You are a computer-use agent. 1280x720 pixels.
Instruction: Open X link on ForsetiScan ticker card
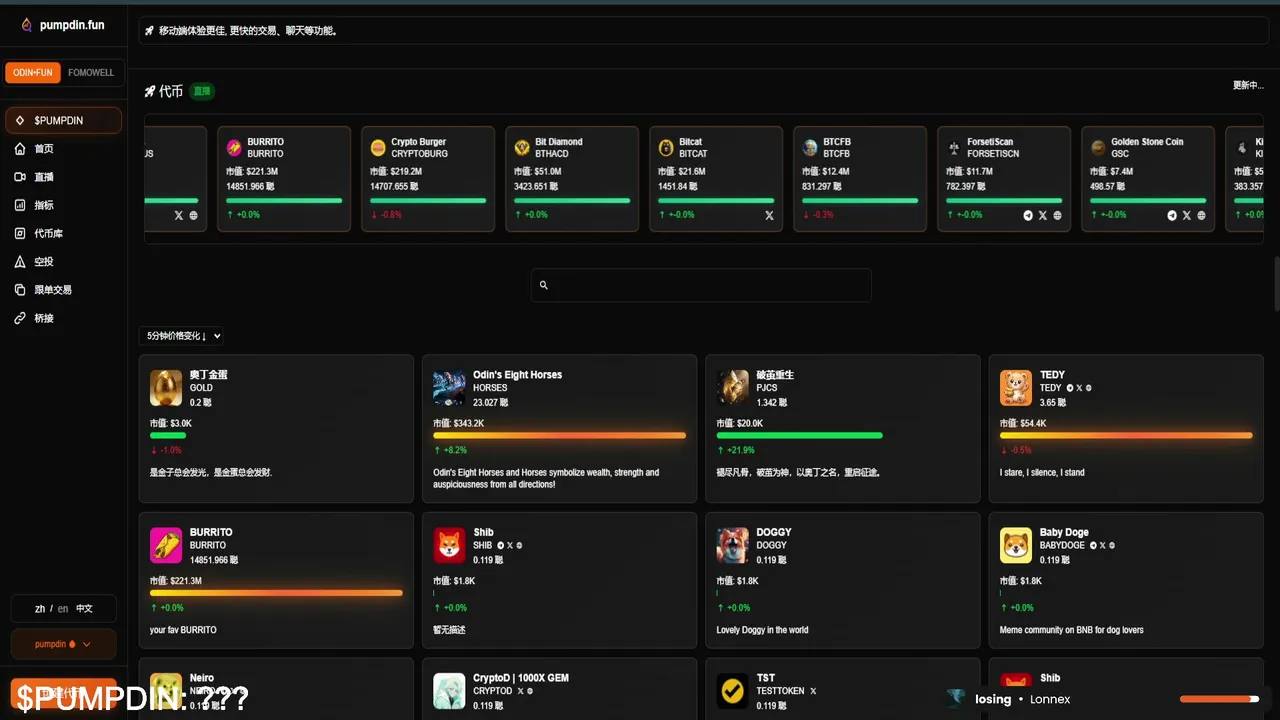(x=1043, y=215)
